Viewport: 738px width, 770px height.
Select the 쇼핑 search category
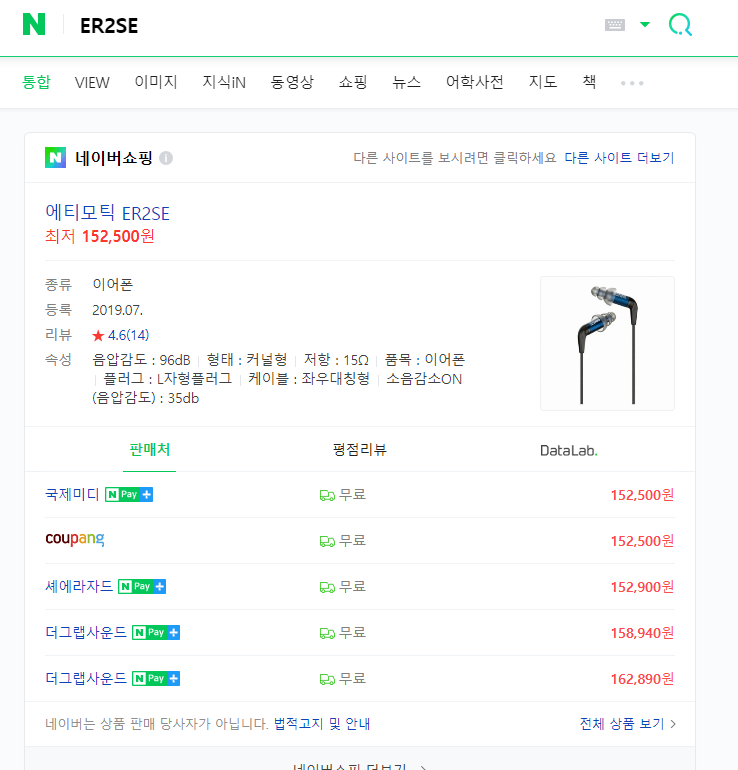pos(353,82)
